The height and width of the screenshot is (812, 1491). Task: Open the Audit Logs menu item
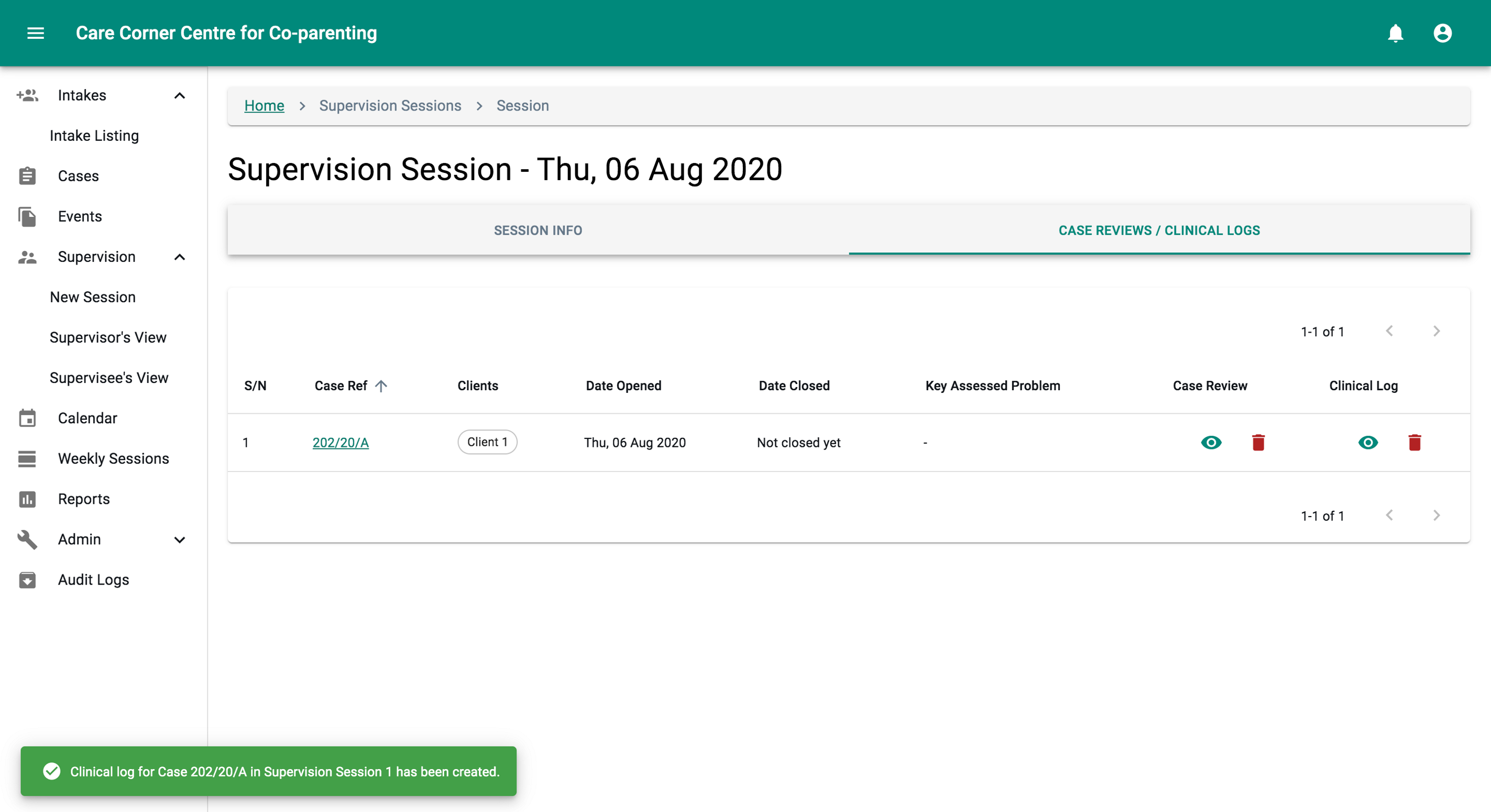point(93,580)
